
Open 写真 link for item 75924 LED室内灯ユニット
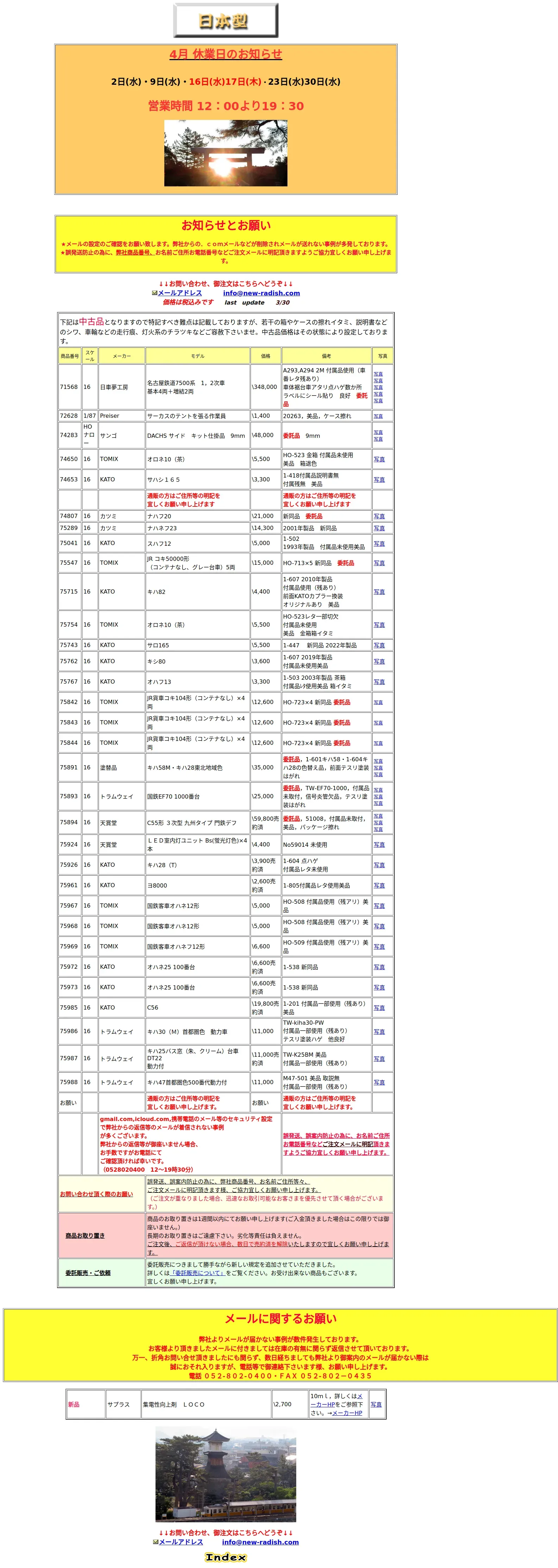pos(379,845)
